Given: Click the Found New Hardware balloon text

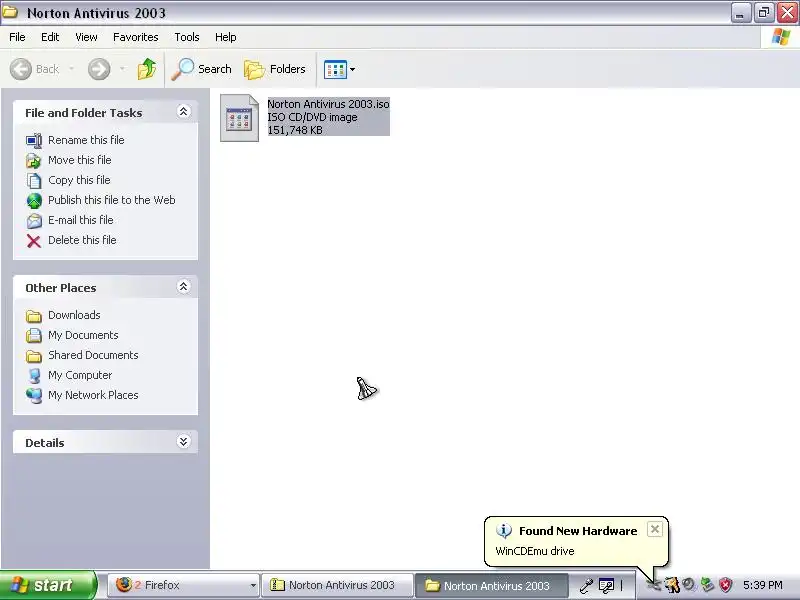Looking at the screenshot, I should point(535,551).
